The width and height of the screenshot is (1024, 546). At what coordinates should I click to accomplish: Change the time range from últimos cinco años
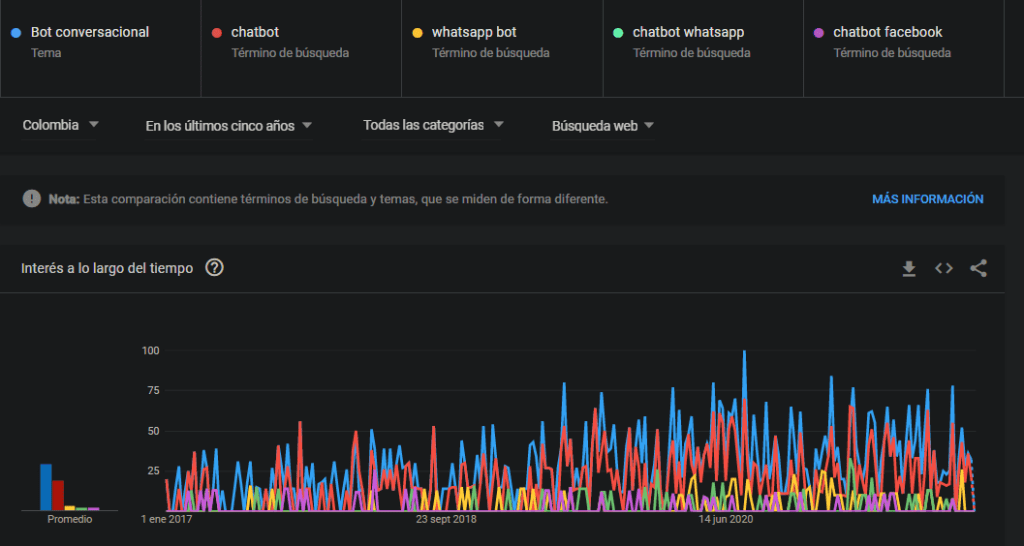pos(229,126)
